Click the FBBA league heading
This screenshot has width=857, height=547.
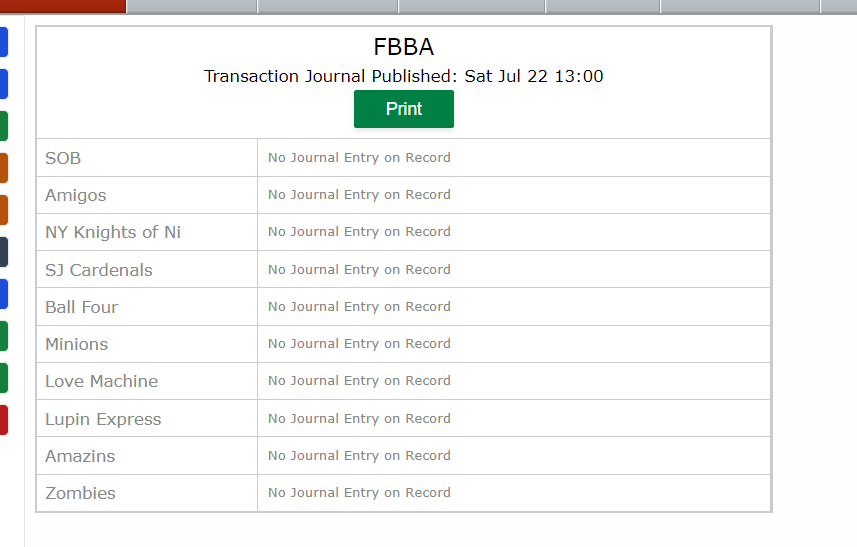click(x=403, y=47)
